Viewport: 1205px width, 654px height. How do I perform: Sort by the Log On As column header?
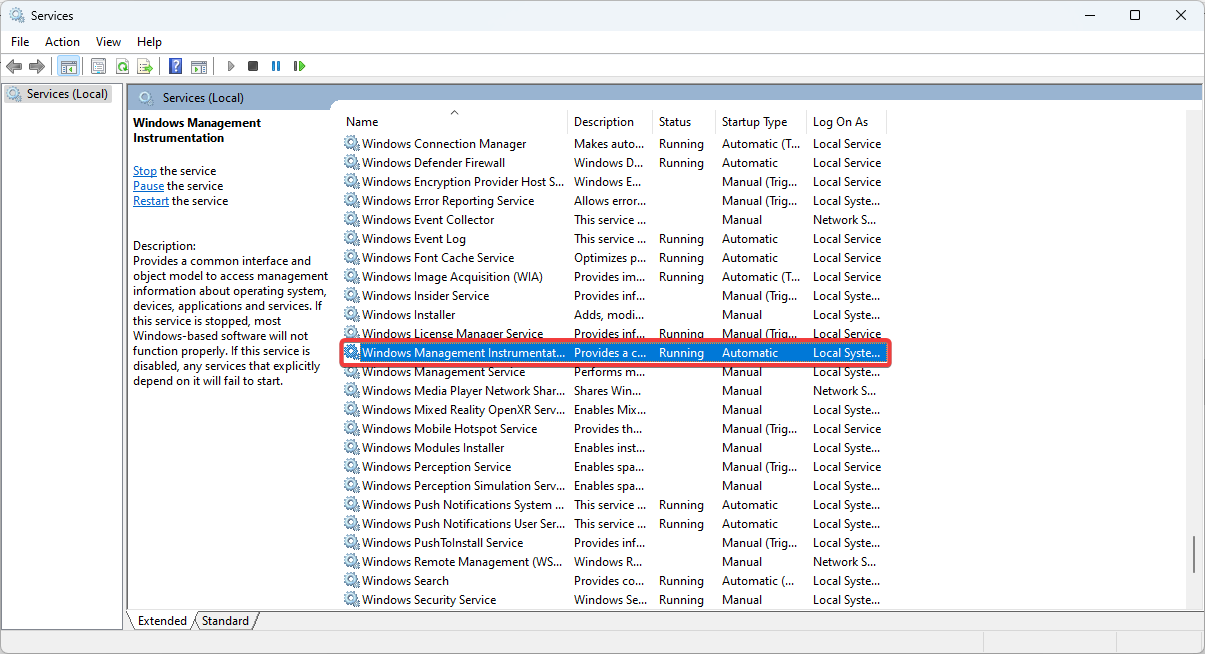[846, 122]
